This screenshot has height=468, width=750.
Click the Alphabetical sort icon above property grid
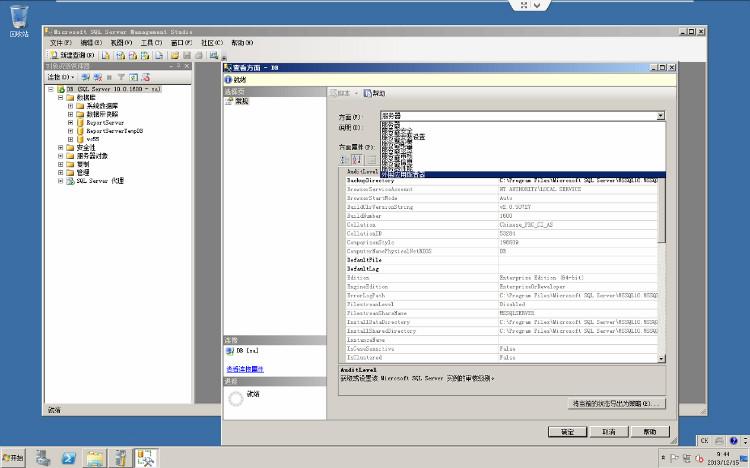click(357, 159)
